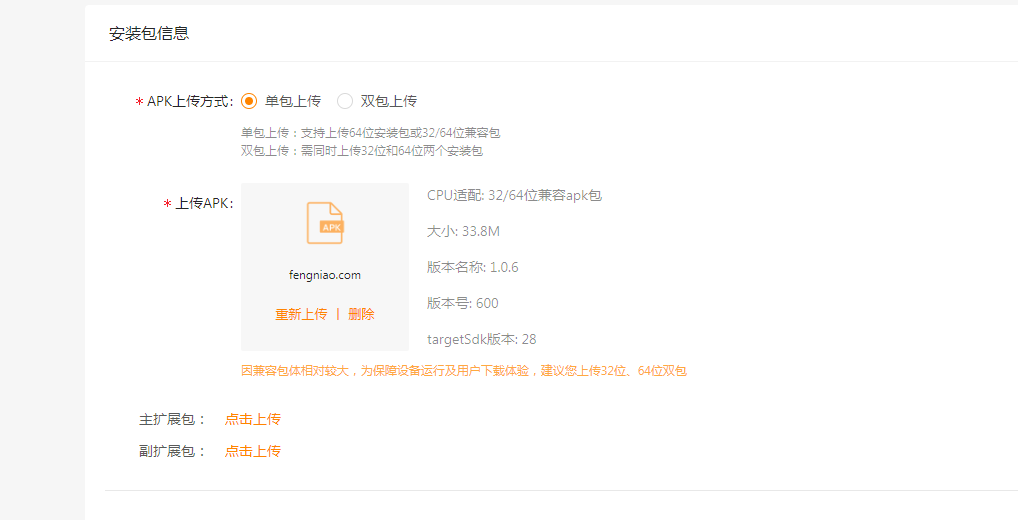Click the 版本名称: 1.0.6 value
The height and width of the screenshot is (520, 1018).
473,267
